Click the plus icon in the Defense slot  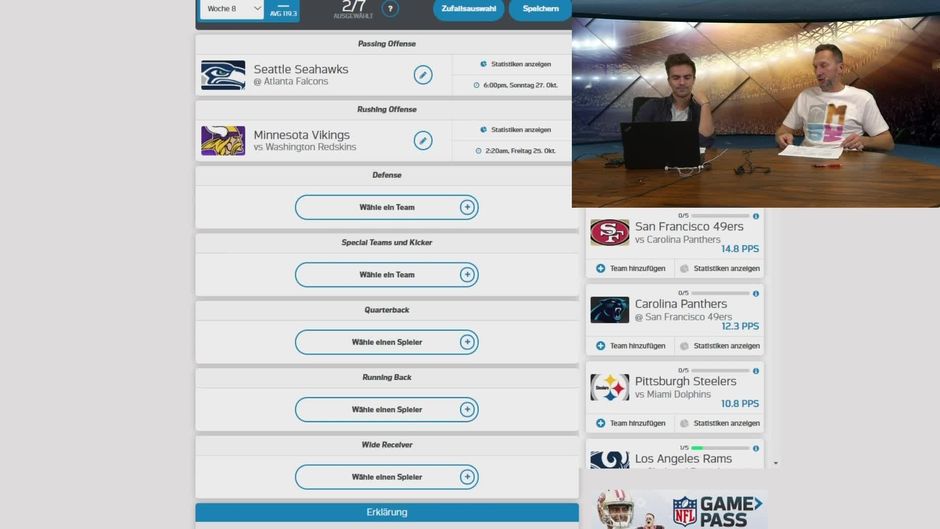(x=466, y=208)
